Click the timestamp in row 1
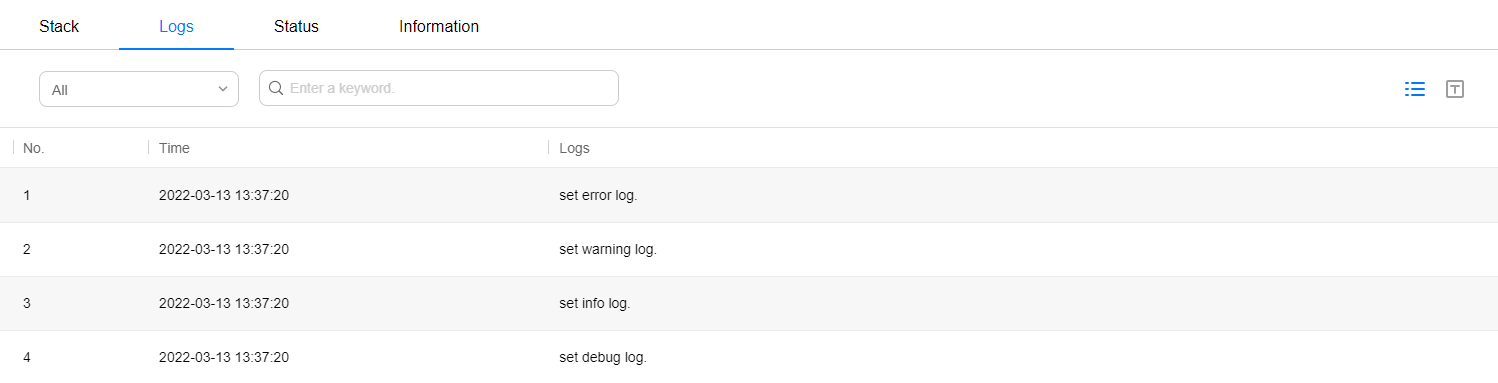The height and width of the screenshot is (383, 1498). click(224, 195)
